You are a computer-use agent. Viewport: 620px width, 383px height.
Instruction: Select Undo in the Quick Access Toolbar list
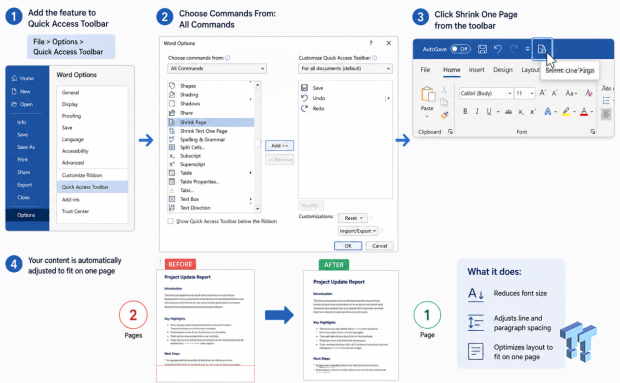[x=318, y=98]
